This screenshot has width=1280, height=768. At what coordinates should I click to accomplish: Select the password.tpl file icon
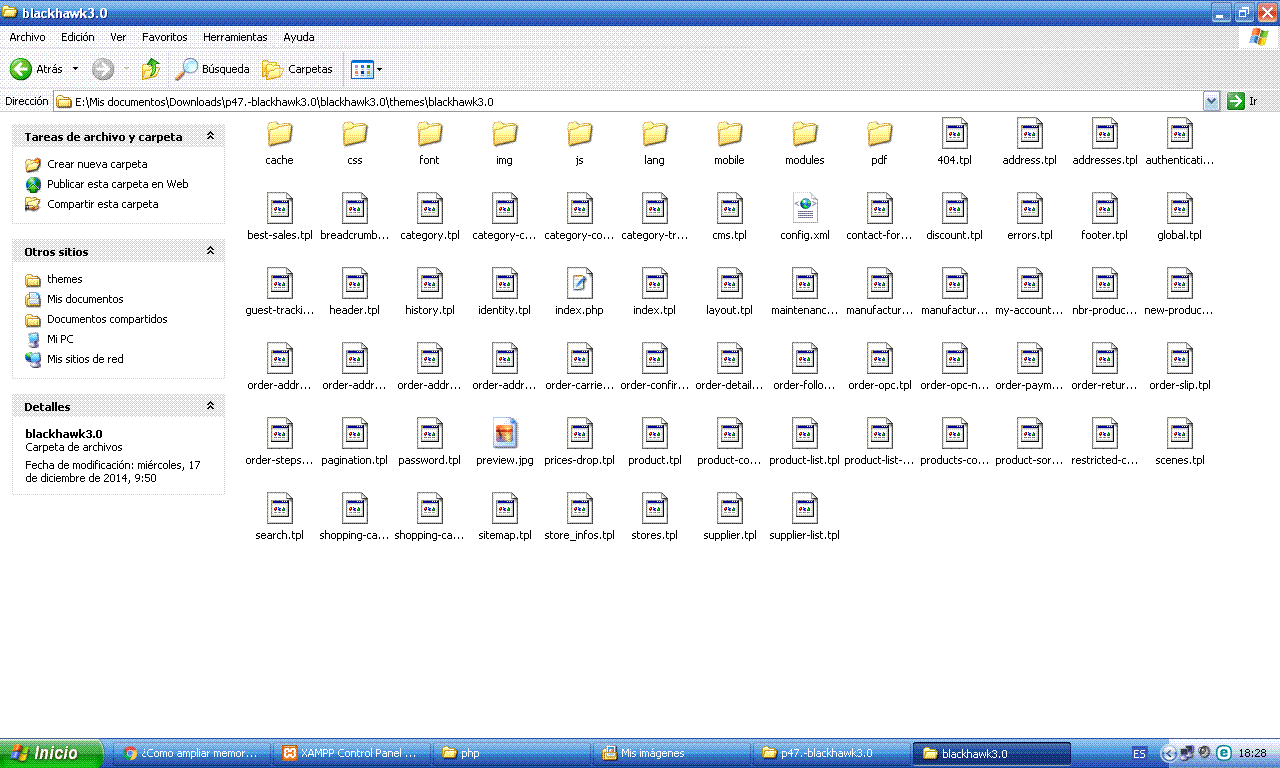click(x=430, y=433)
